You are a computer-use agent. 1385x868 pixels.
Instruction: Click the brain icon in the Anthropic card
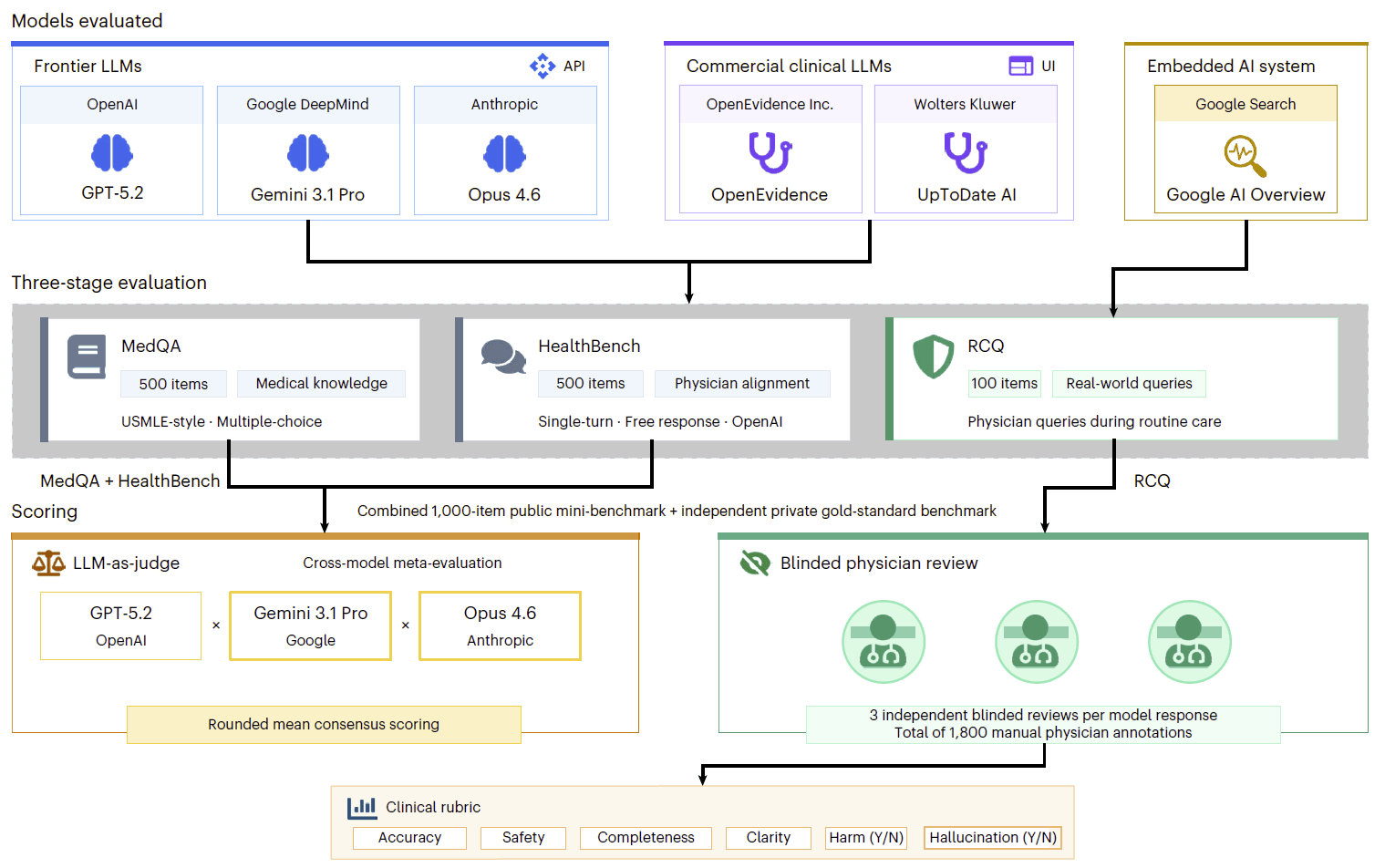pos(504,153)
